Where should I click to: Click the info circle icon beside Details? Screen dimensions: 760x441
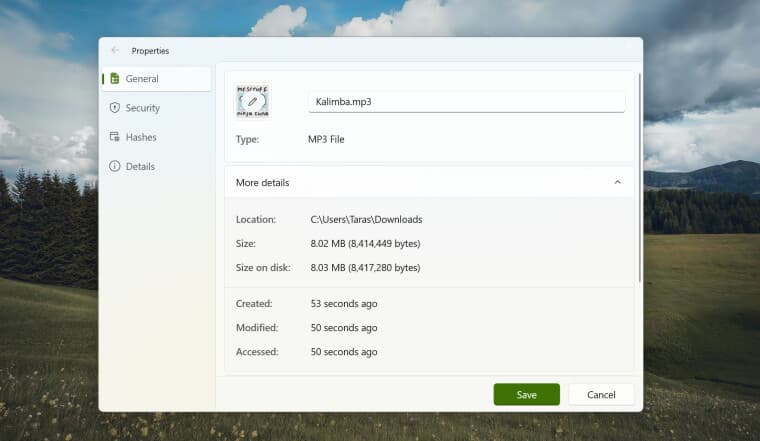pyautogui.click(x=115, y=166)
